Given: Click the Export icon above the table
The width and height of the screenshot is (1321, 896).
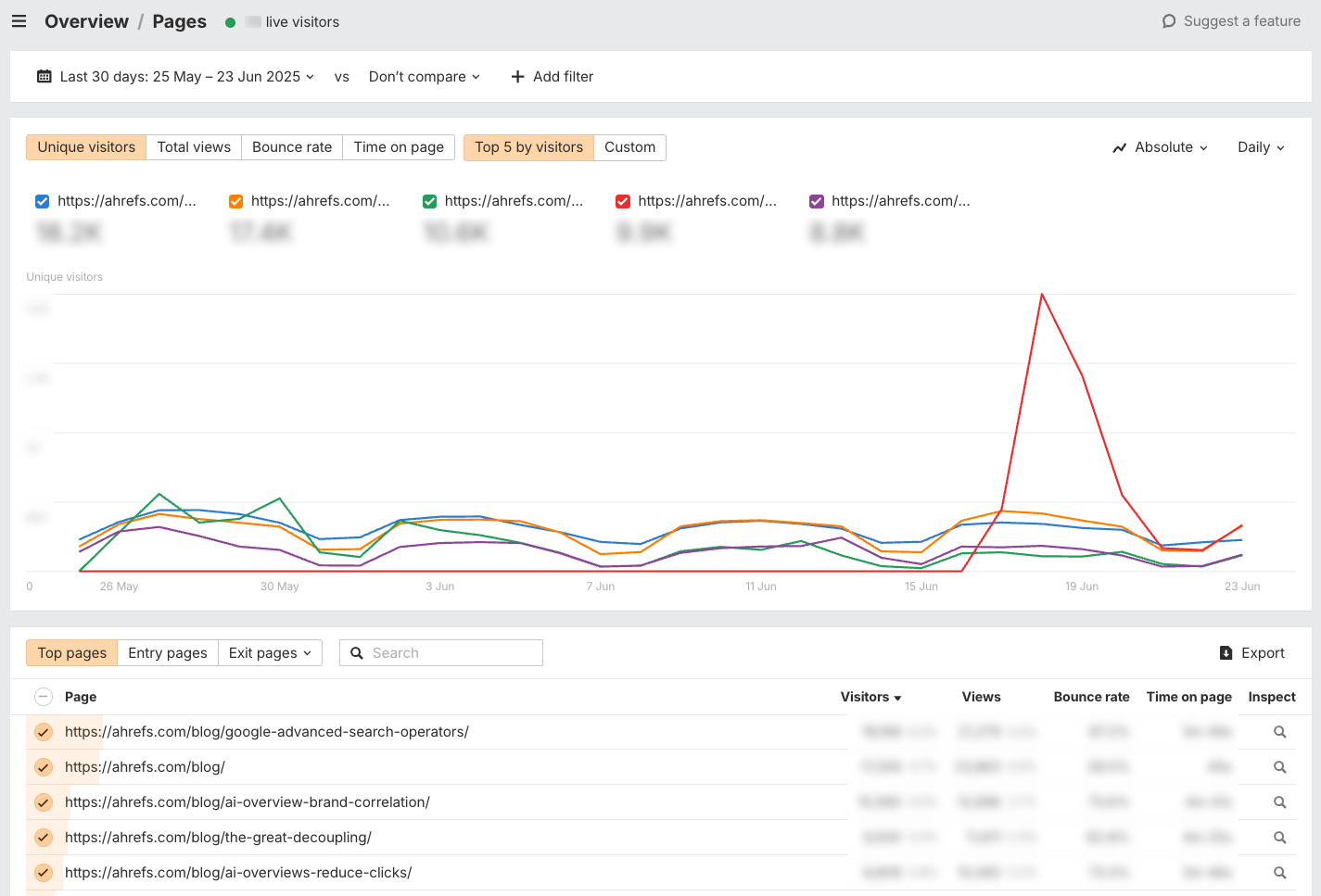Looking at the screenshot, I should (1226, 652).
